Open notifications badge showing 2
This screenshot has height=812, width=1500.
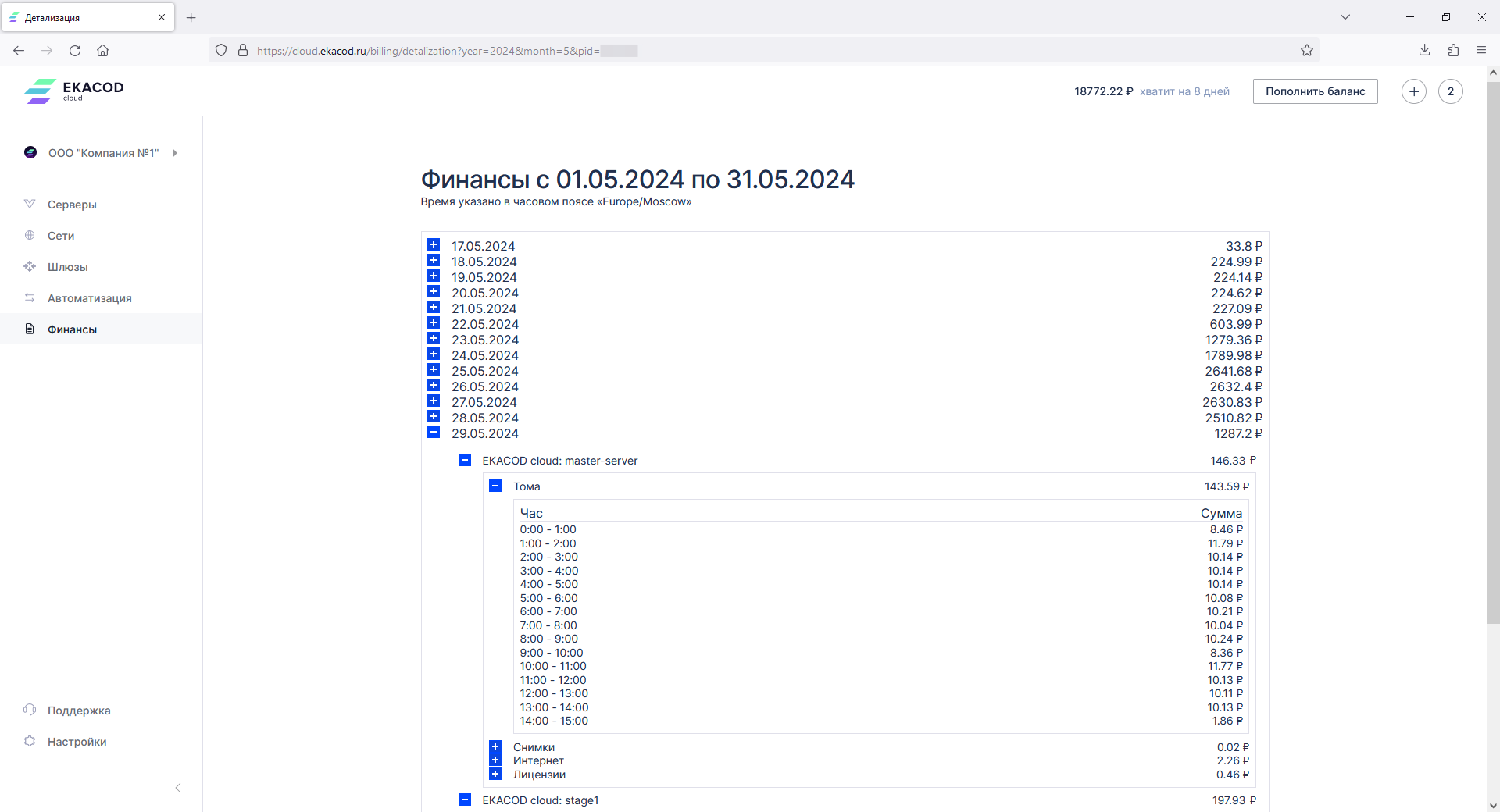coord(1450,91)
